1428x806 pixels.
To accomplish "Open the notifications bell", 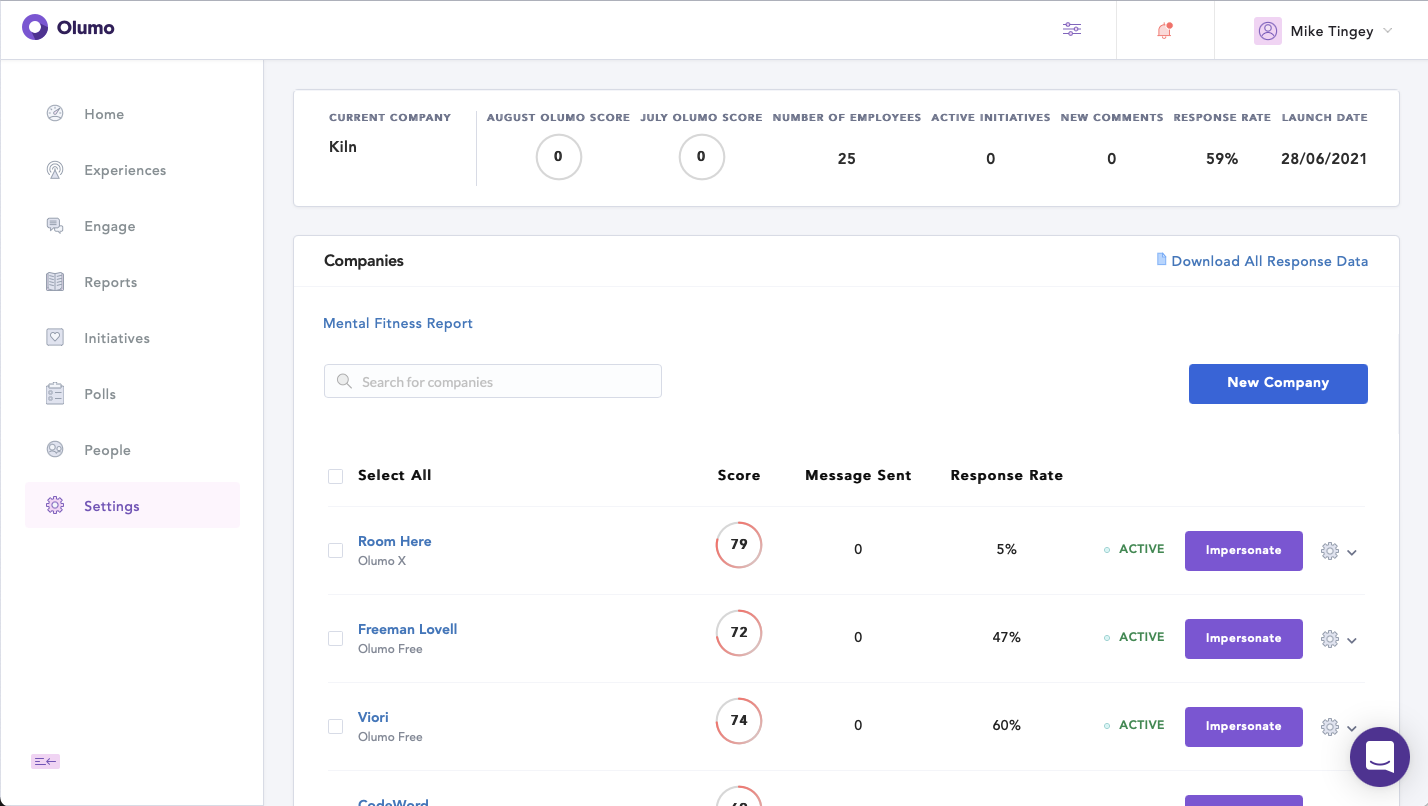I will click(x=1164, y=30).
